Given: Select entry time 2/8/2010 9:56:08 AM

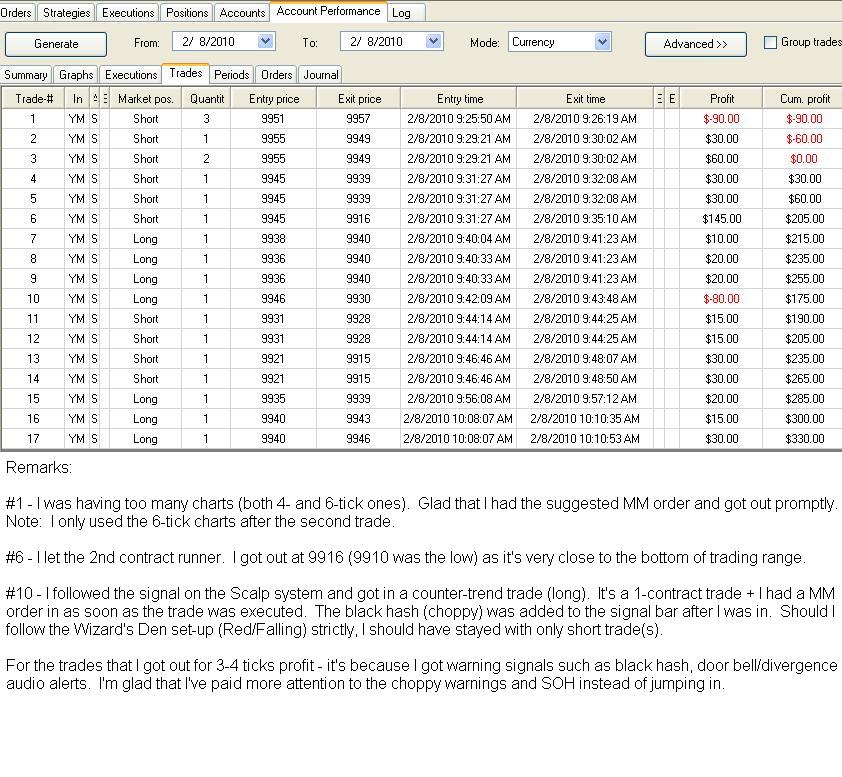Looking at the screenshot, I should [459, 398].
